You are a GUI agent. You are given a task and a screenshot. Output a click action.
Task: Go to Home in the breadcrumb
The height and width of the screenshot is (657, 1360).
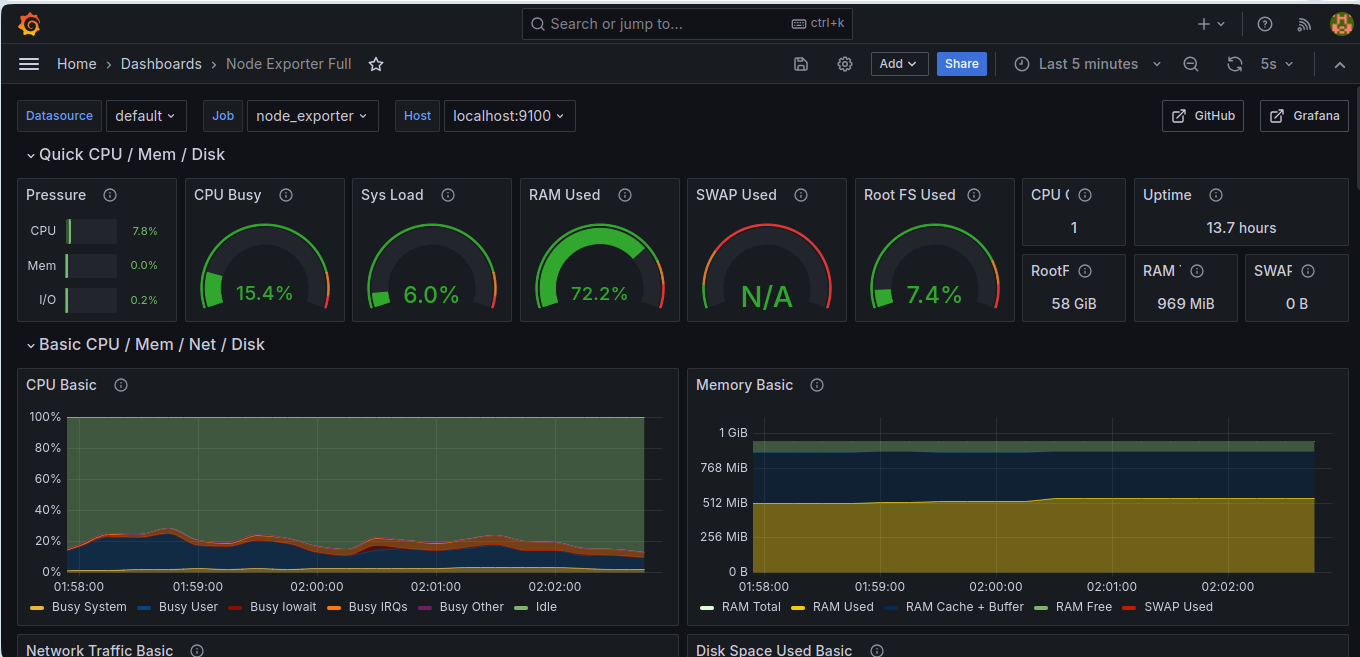77,64
